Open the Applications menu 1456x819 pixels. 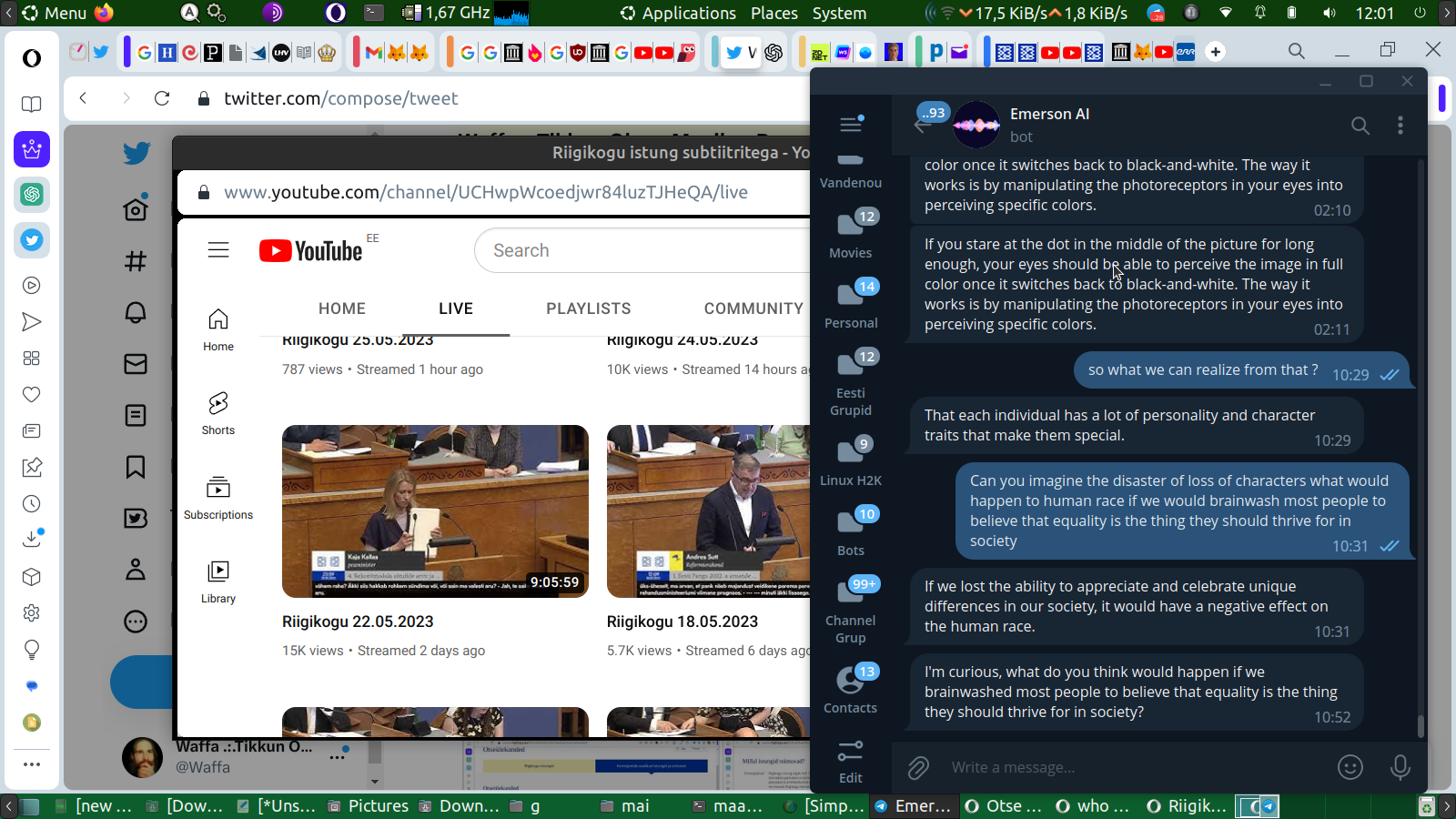pos(678,14)
